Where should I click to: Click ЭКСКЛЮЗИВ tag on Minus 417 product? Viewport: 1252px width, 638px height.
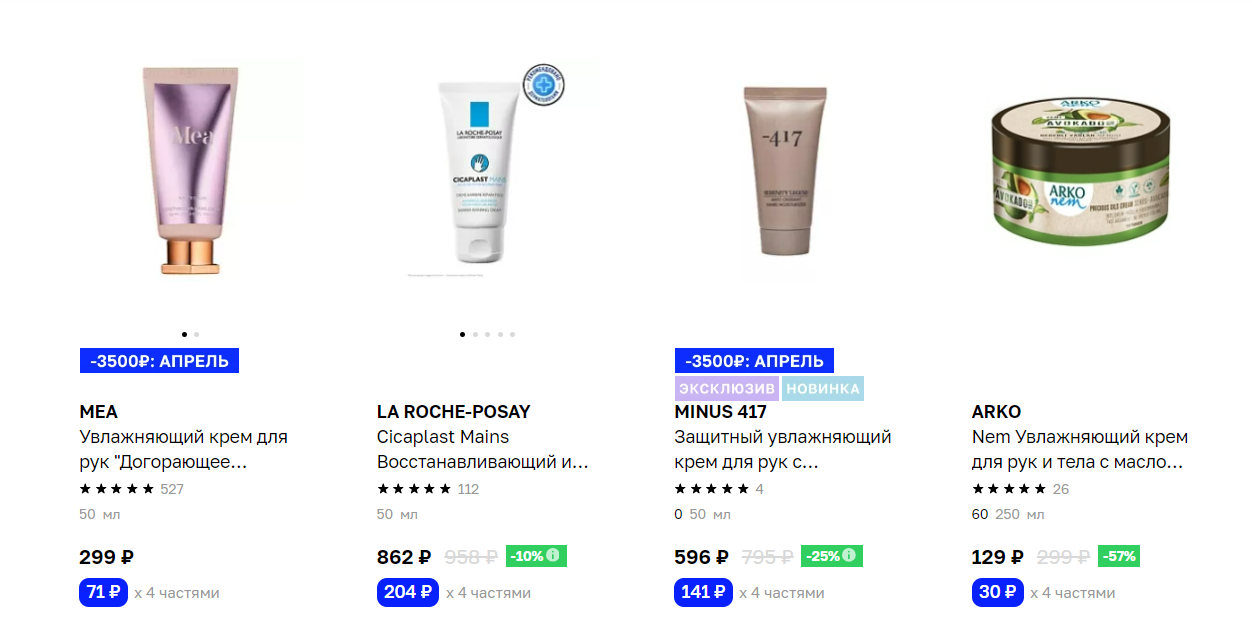727,388
